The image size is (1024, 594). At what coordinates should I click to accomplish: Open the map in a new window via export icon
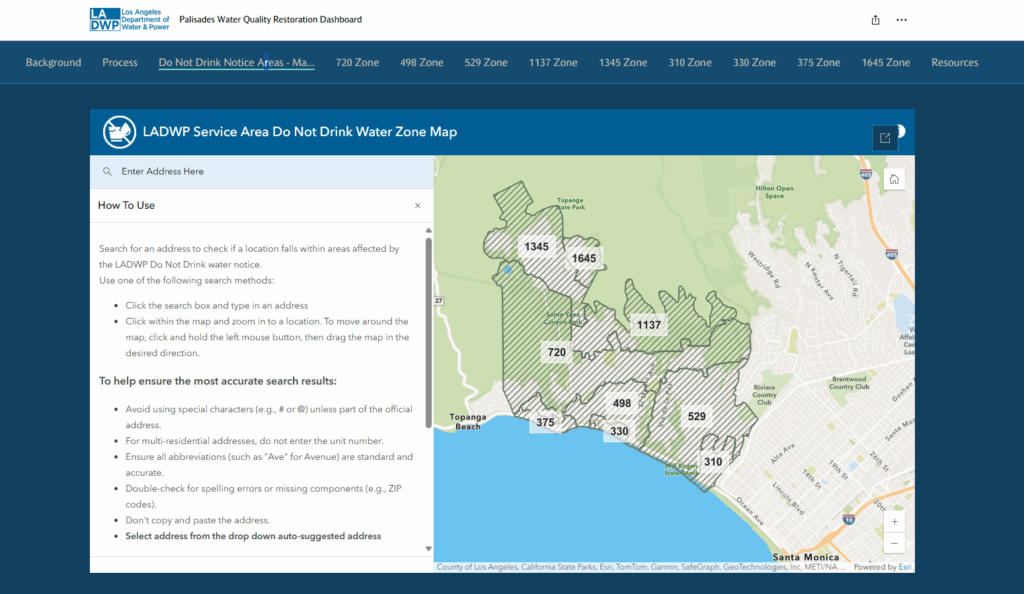[x=884, y=137]
